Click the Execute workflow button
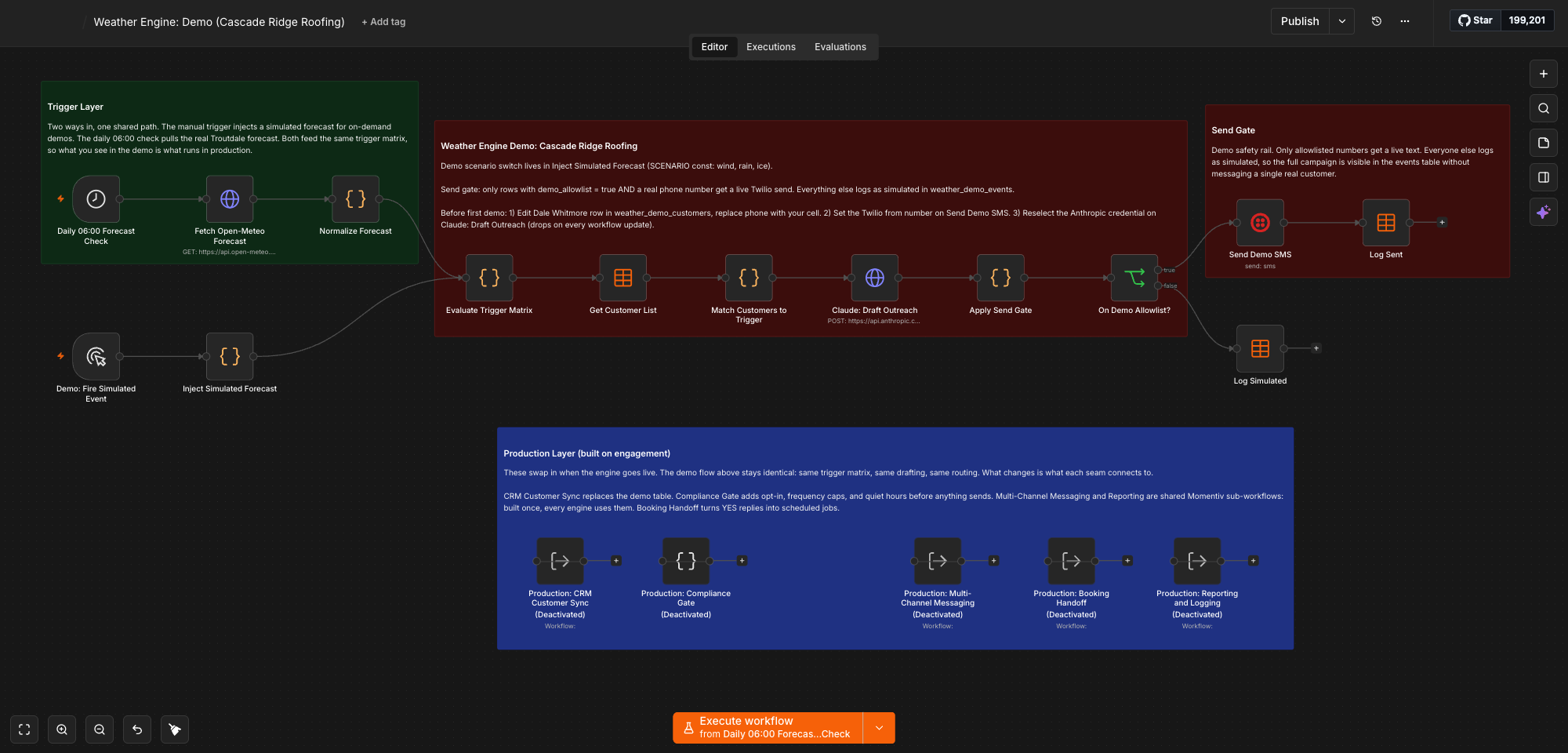This screenshot has width=1568, height=753. point(768,728)
